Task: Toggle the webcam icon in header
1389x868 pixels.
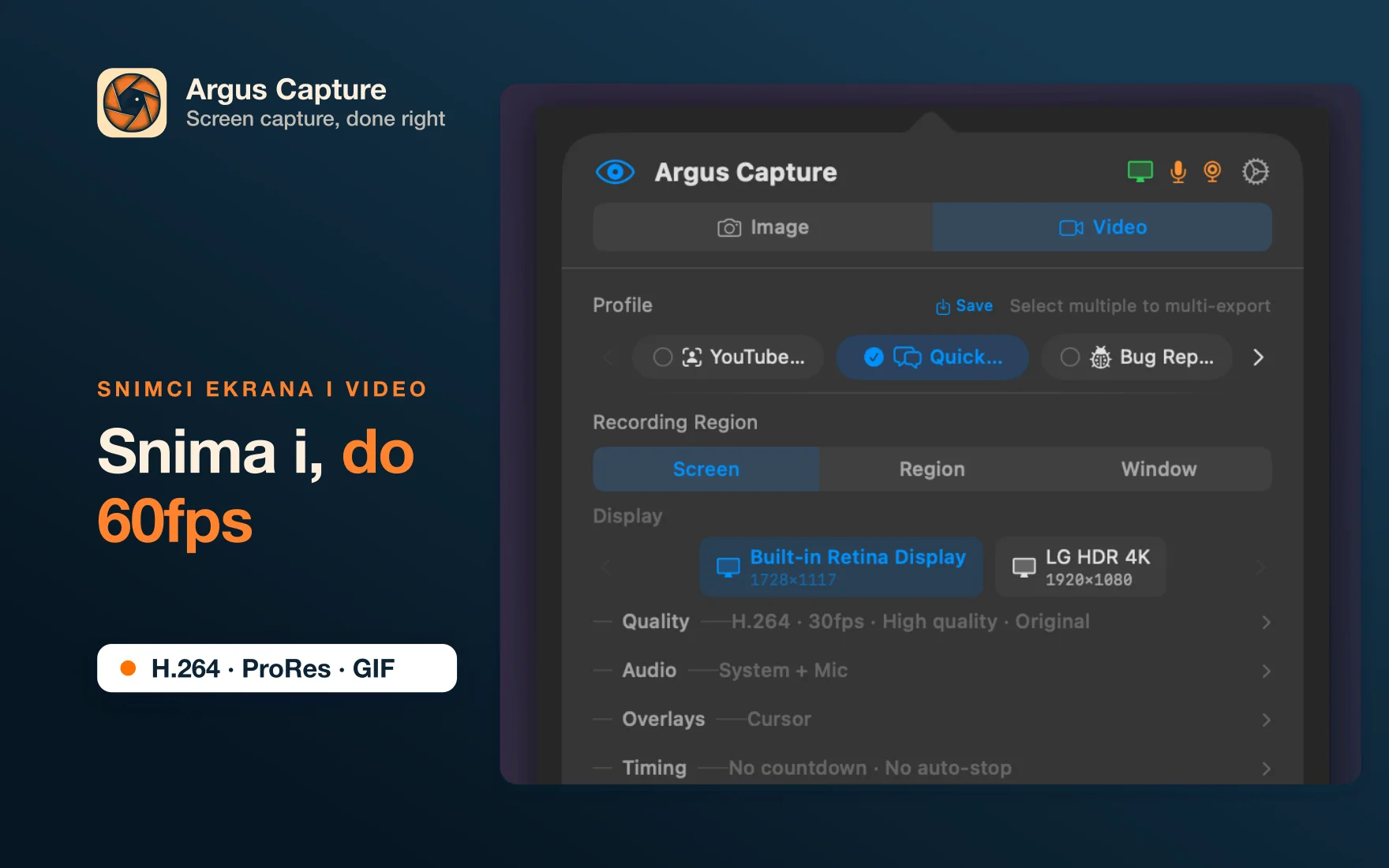Action: (1212, 171)
